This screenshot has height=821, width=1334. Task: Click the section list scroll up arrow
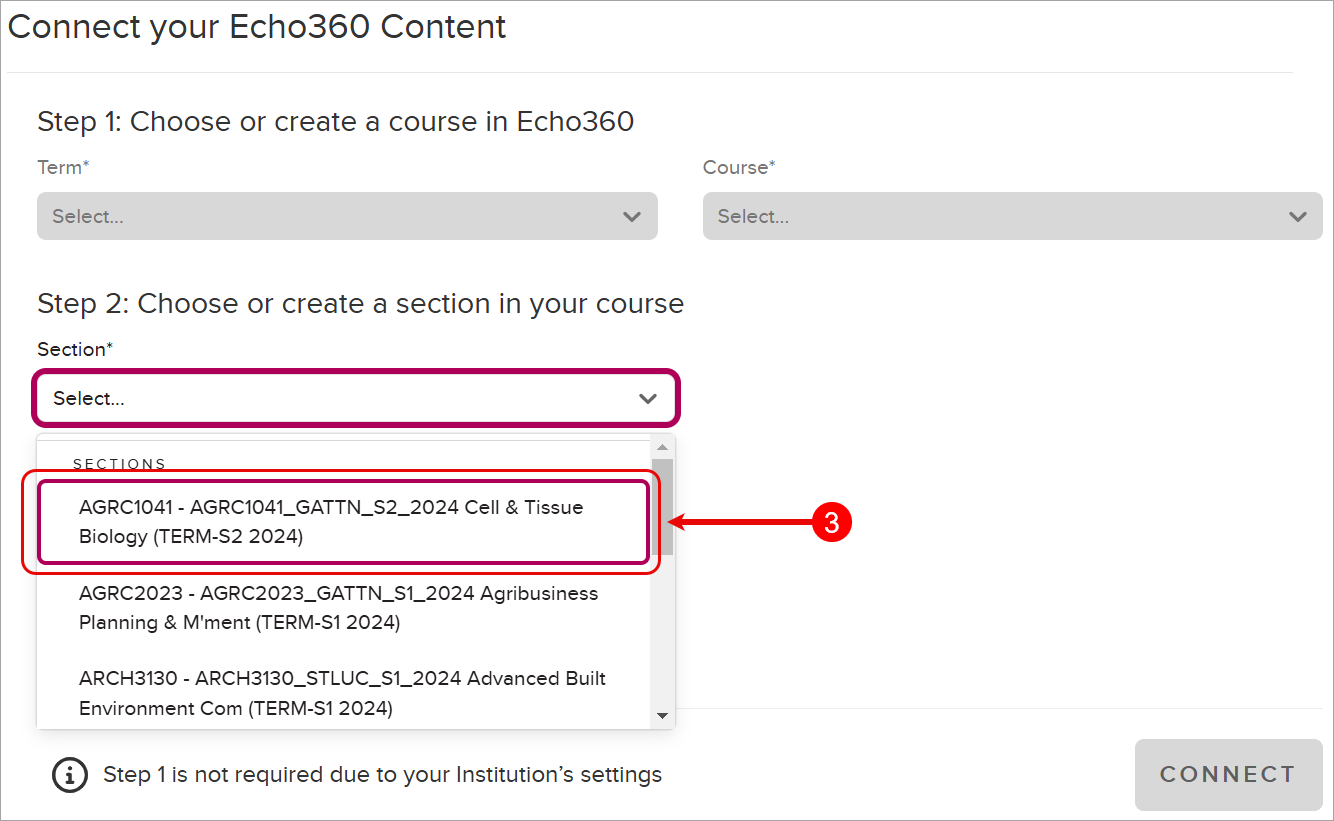[x=662, y=447]
